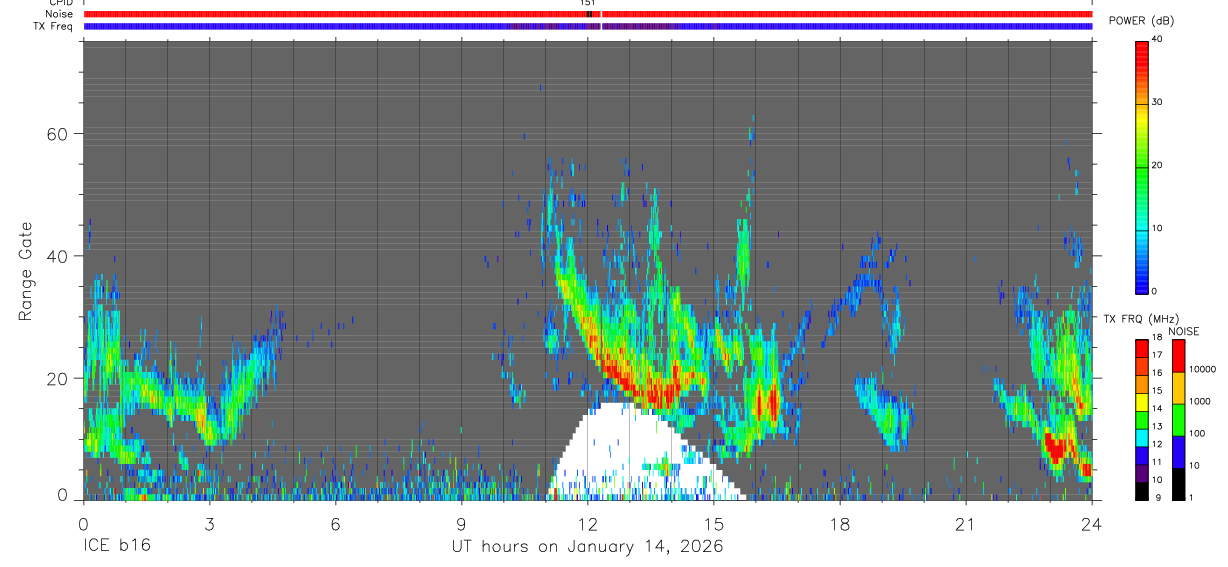The image size is (1228, 567).
Task: Click the black 9–10 MHz frequency swatch
Action: pyautogui.click(x=1142, y=489)
